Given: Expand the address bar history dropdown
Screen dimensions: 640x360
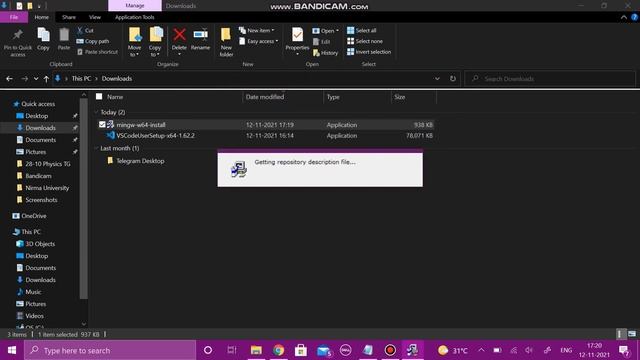Looking at the screenshot, I should (x=437, y=79).
